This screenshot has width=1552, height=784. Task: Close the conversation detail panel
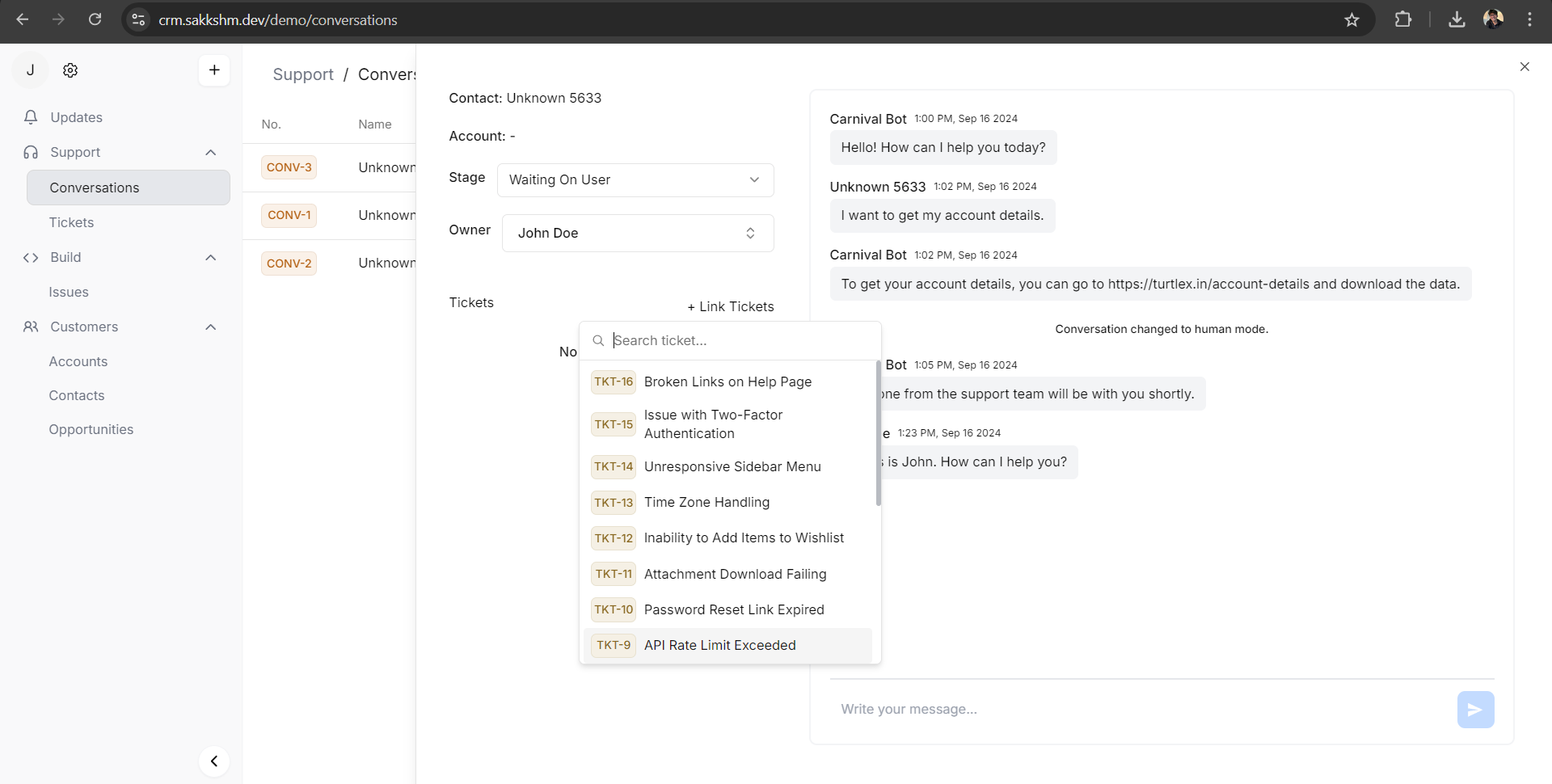tap(1525, 67)
